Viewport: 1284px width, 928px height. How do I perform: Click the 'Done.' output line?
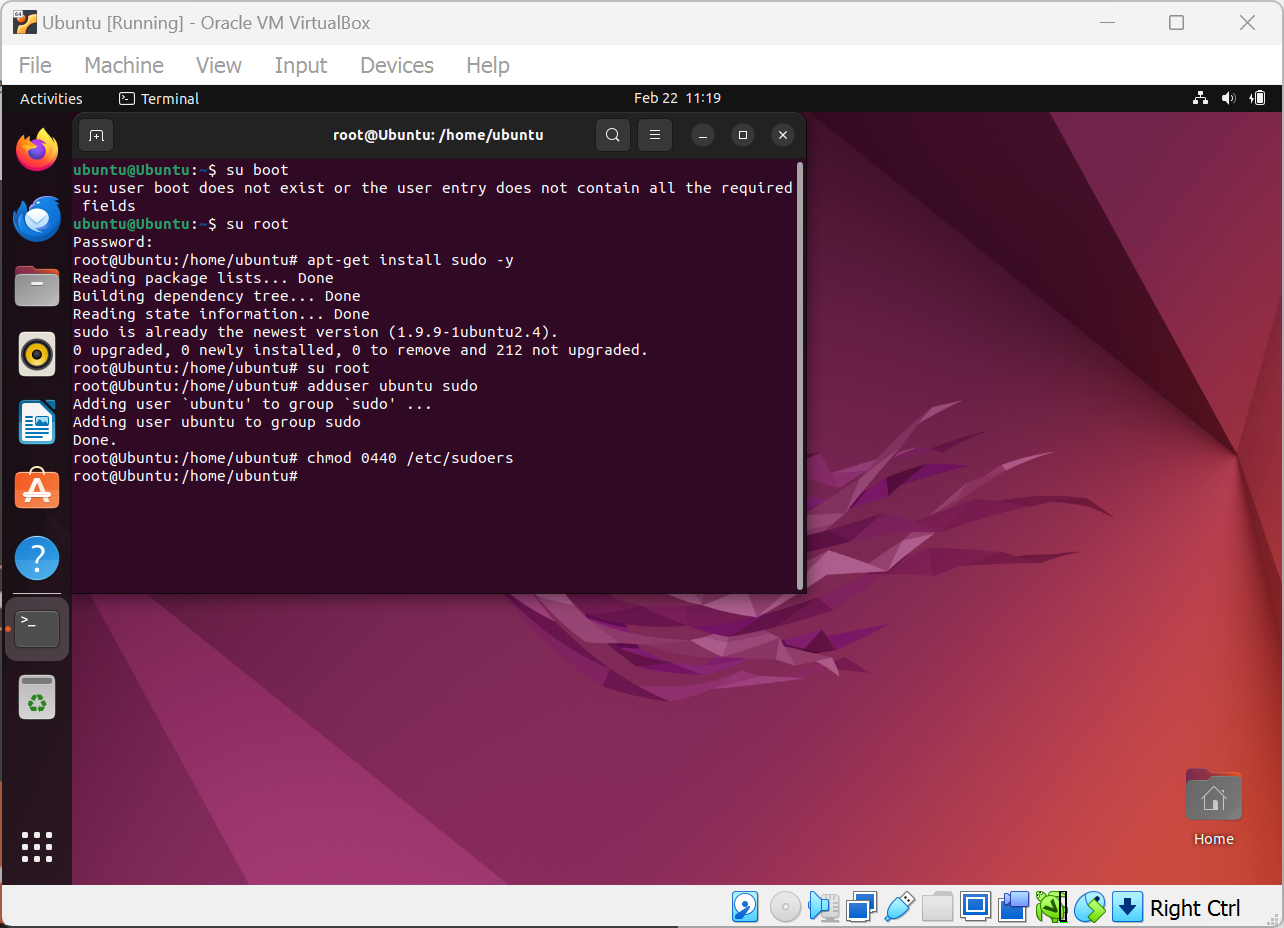(x=95, y=440)
